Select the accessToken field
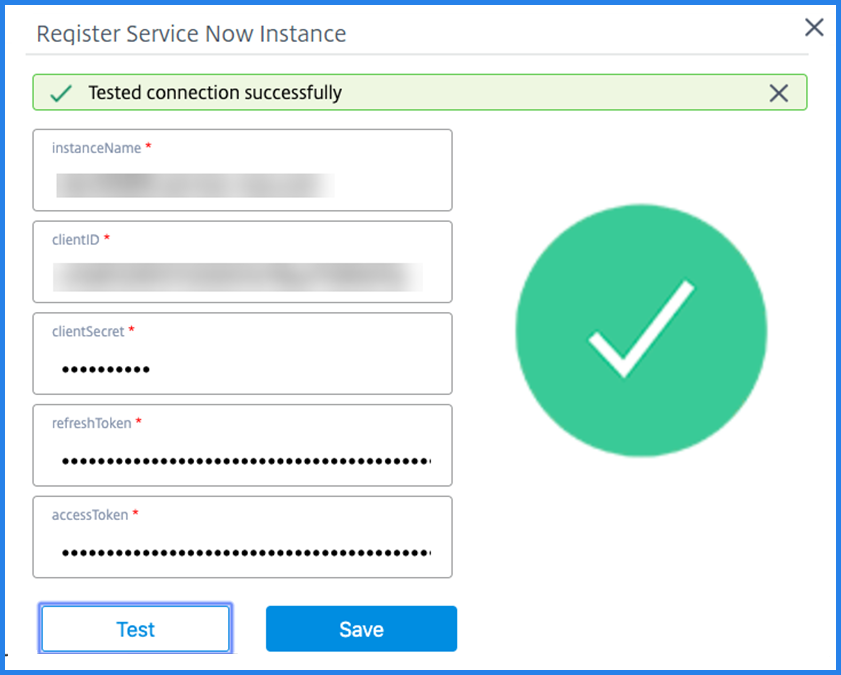 tap(242, 537)
